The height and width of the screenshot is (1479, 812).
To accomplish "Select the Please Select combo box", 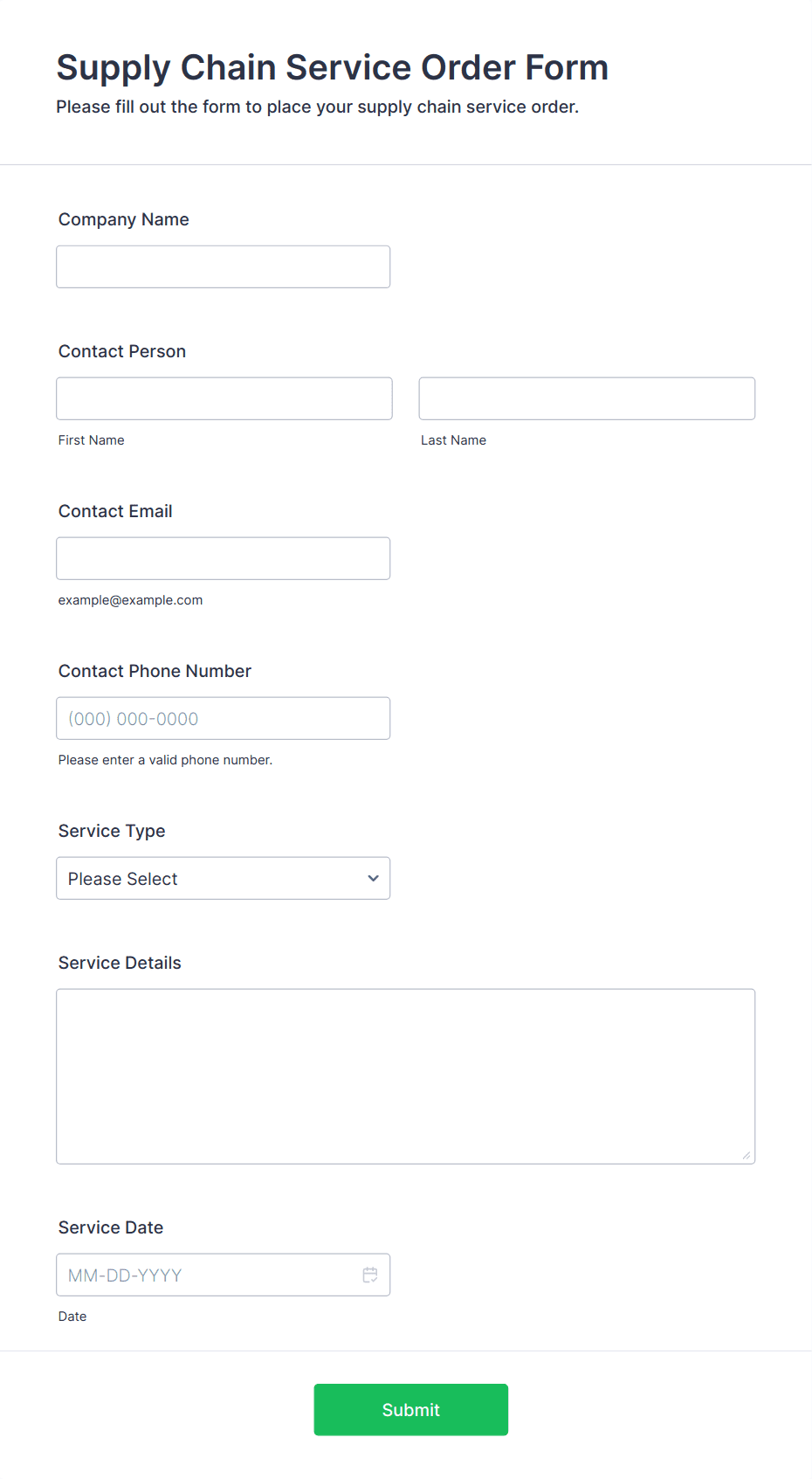I will [x=224, y=878].
